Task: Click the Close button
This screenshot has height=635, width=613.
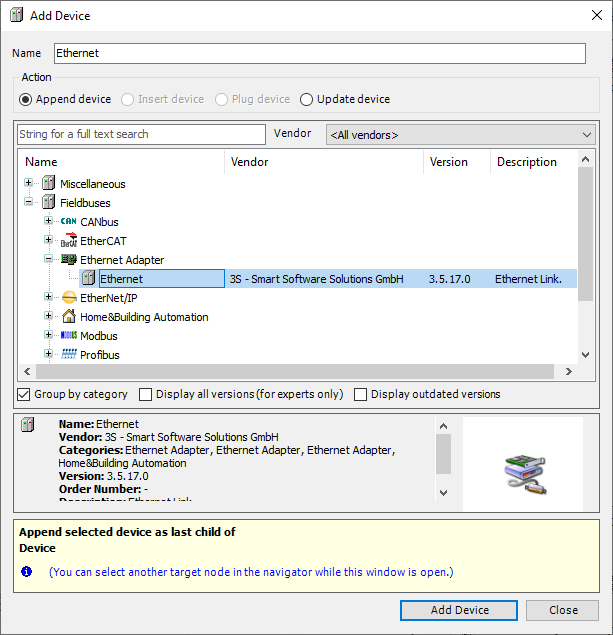Action: (563, 610)
